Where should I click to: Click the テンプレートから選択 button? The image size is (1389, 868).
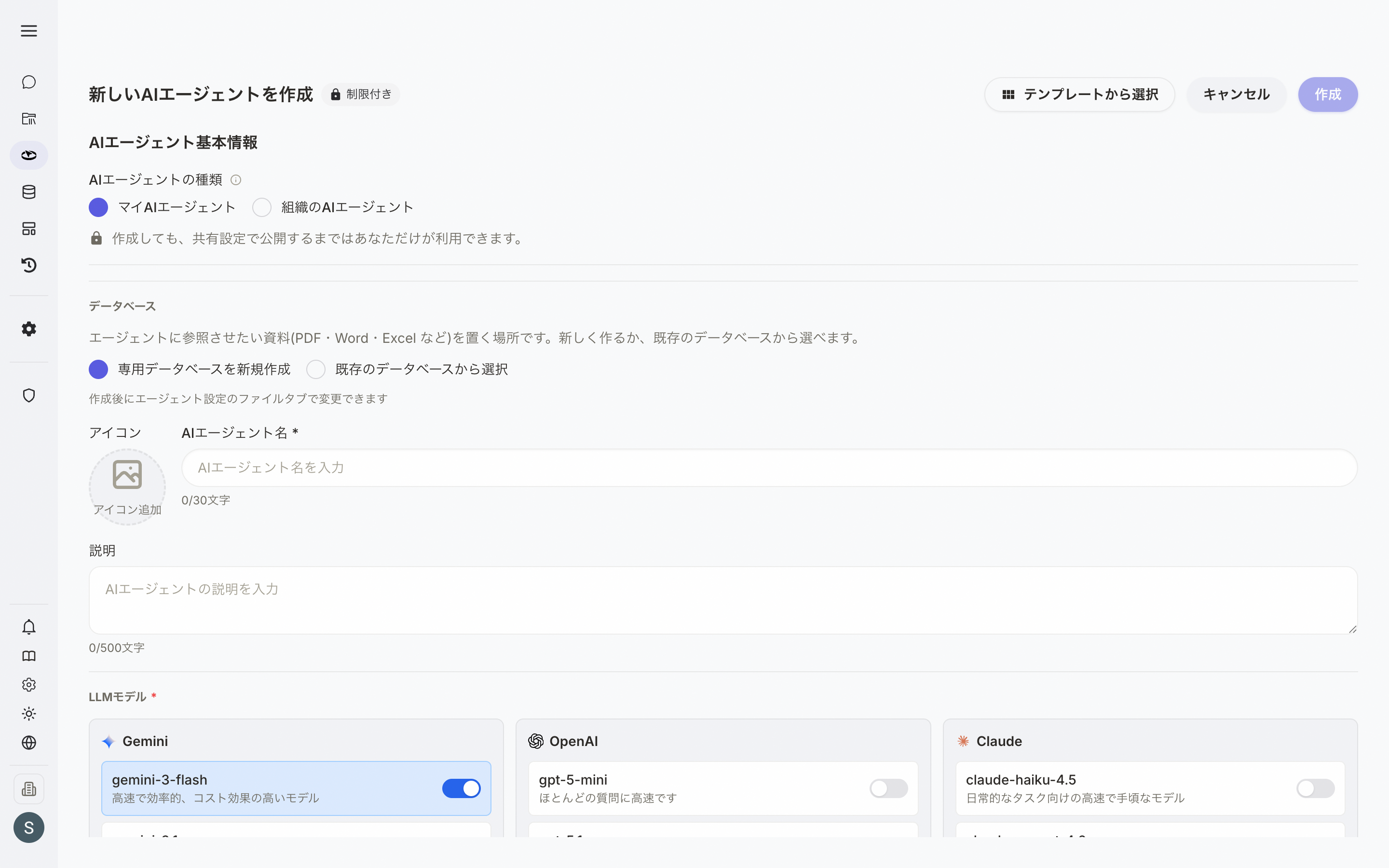point(1080,94)
